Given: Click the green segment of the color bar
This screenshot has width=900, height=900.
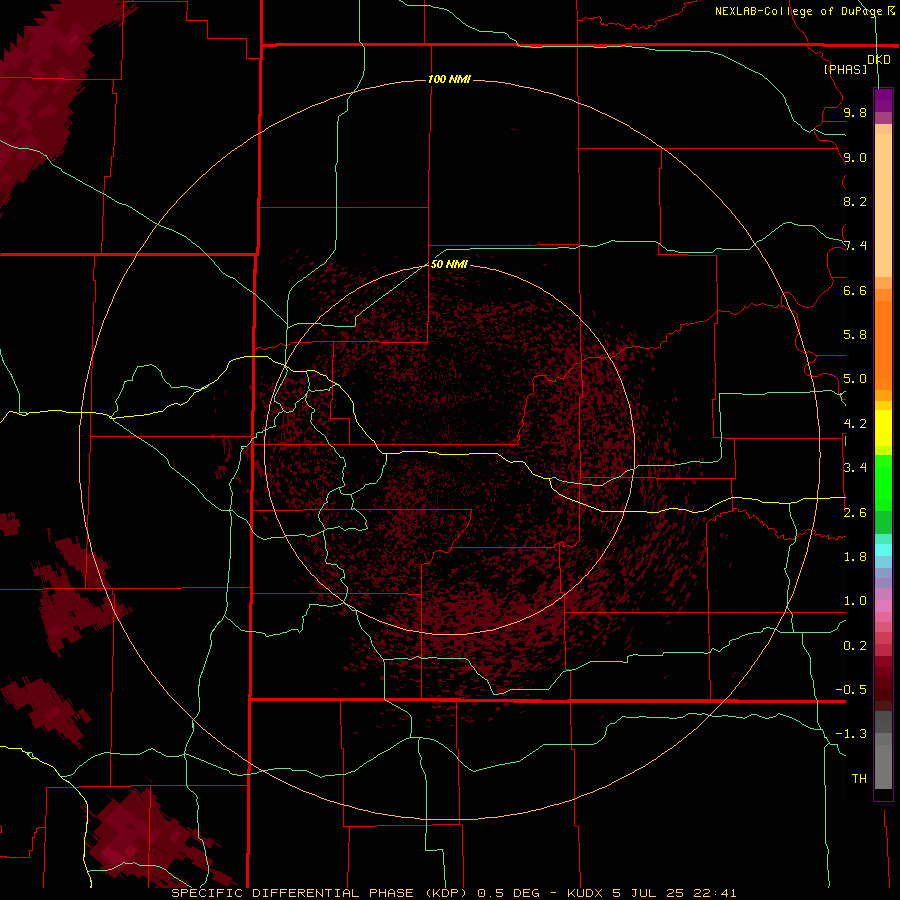Looking at the screenshot, I should 883,483.
